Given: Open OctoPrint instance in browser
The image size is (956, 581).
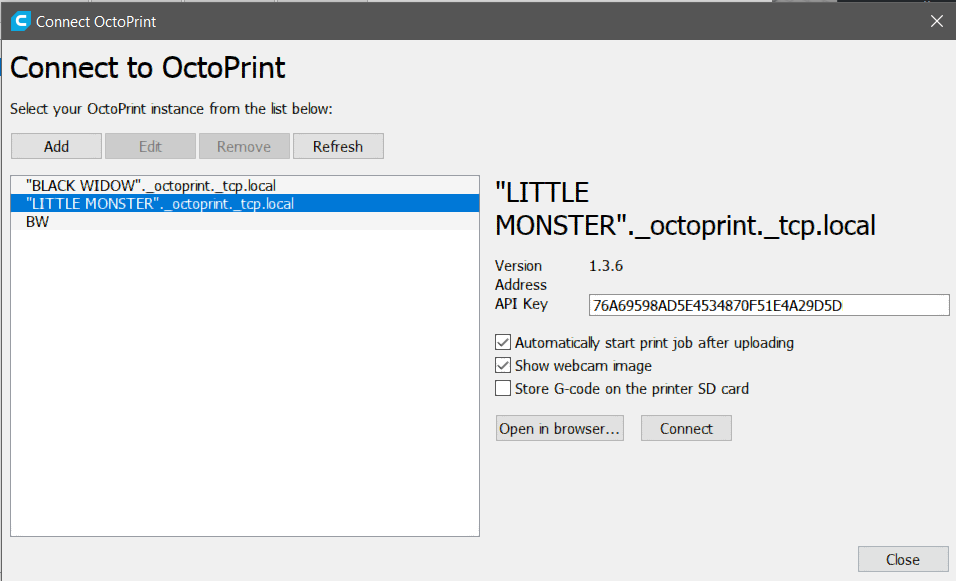Looking at the screenshot, I should tap(560, 428).
